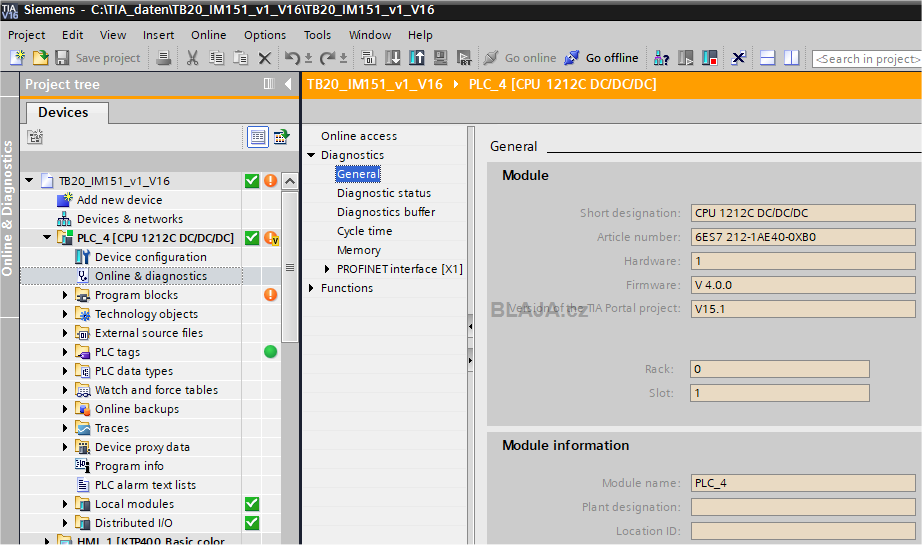Screen dimensions: 922x545
Task: Open the Insert menu
Action: (x=159, y=35)
